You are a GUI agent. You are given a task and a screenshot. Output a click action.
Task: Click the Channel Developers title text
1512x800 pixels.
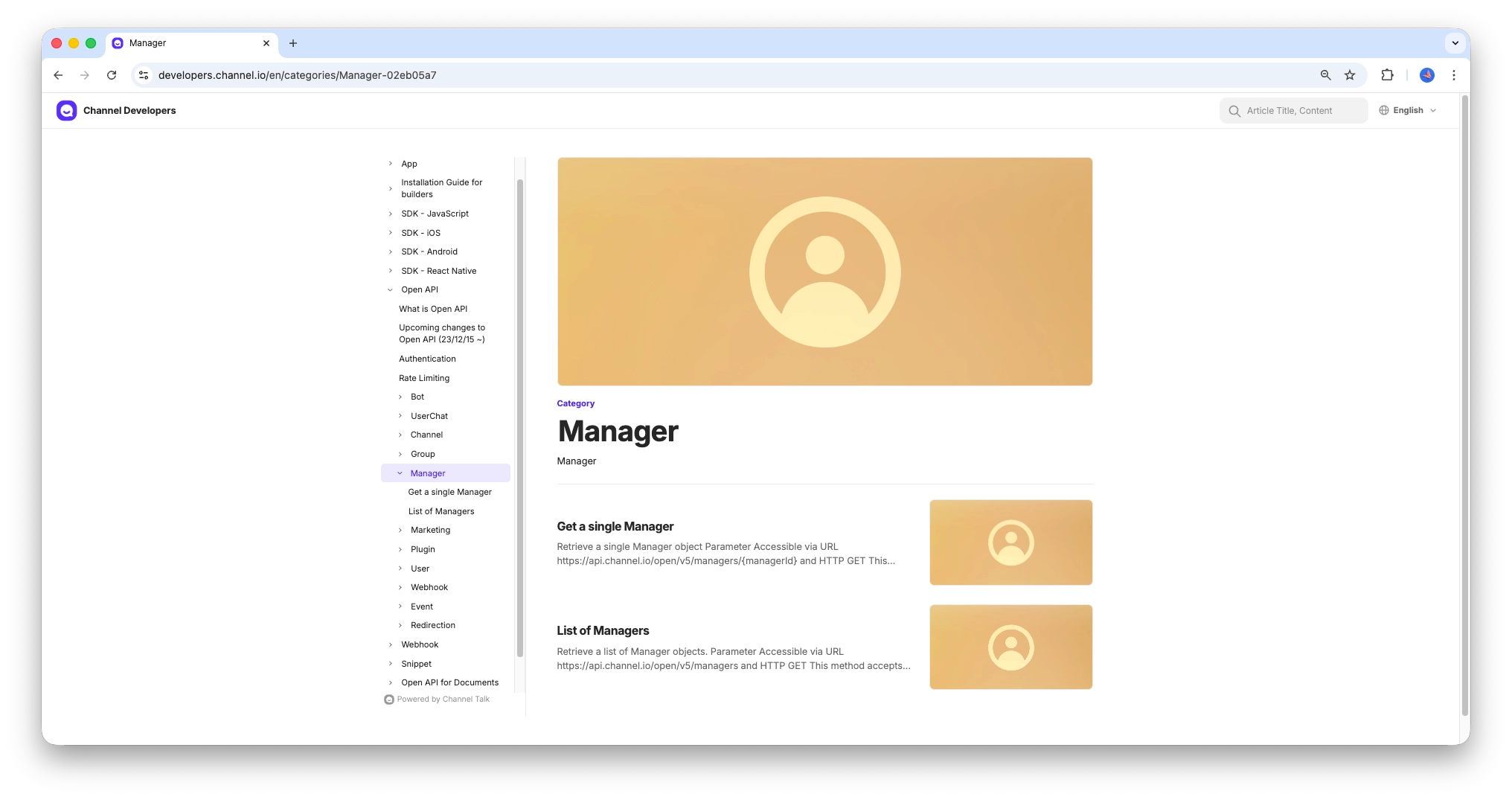click(129, 110)
